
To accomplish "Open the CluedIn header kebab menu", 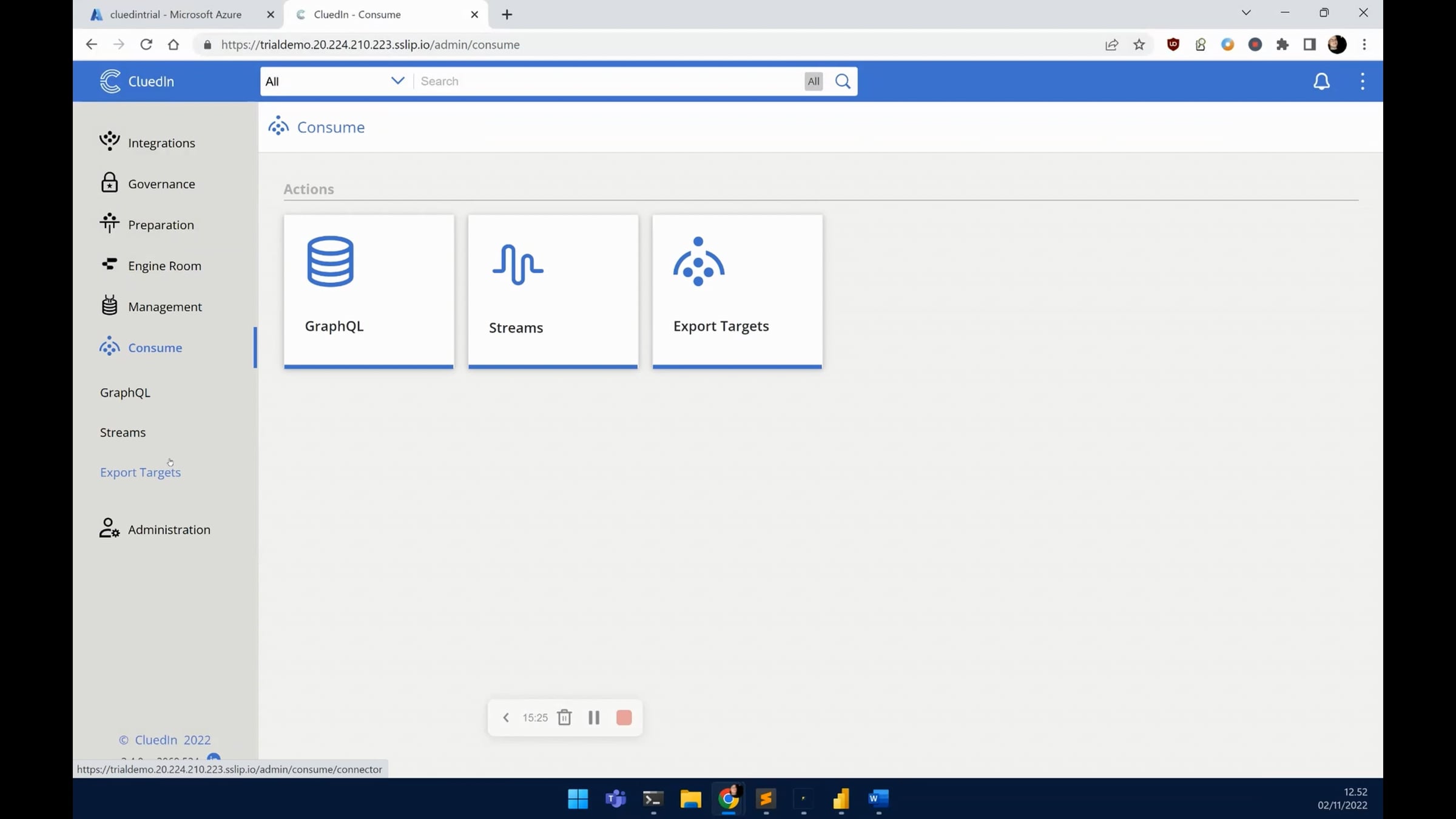I will coord(1362,81).
